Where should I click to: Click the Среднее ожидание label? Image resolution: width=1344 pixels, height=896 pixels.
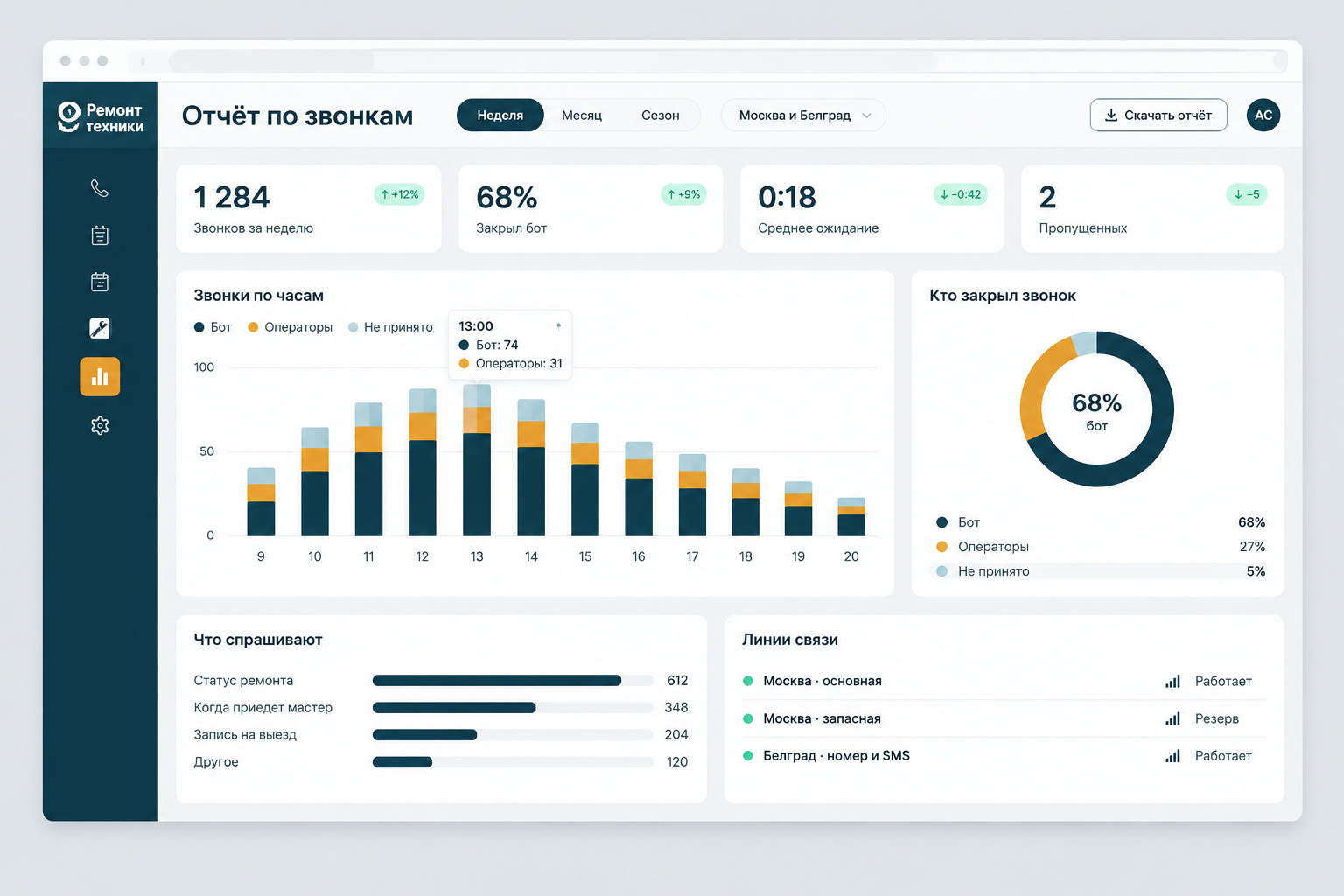click(x=818, y=228)
